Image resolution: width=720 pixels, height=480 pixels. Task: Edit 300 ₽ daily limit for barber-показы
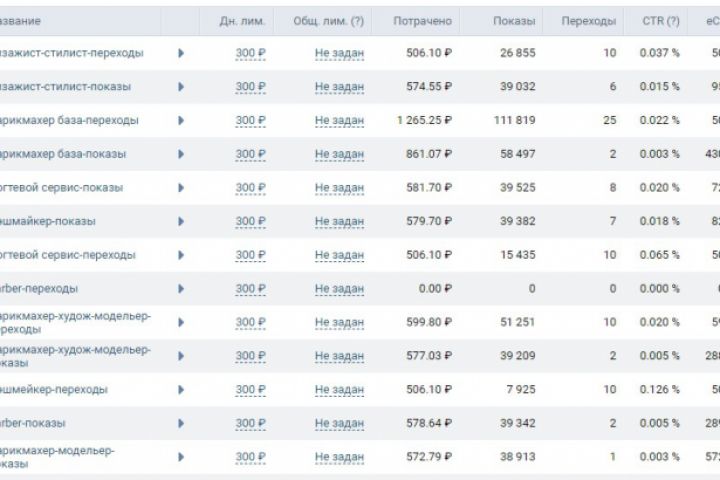pos(251,424)
